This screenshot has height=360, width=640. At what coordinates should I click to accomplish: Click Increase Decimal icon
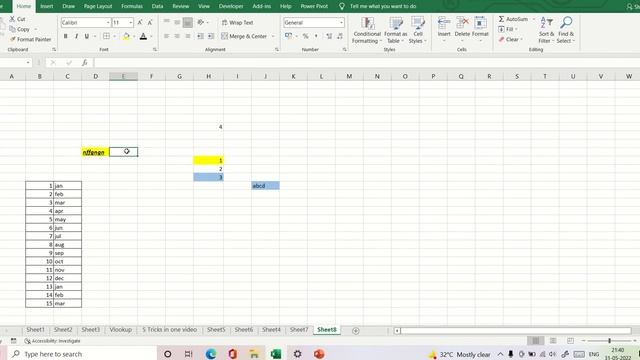[329, 36]
